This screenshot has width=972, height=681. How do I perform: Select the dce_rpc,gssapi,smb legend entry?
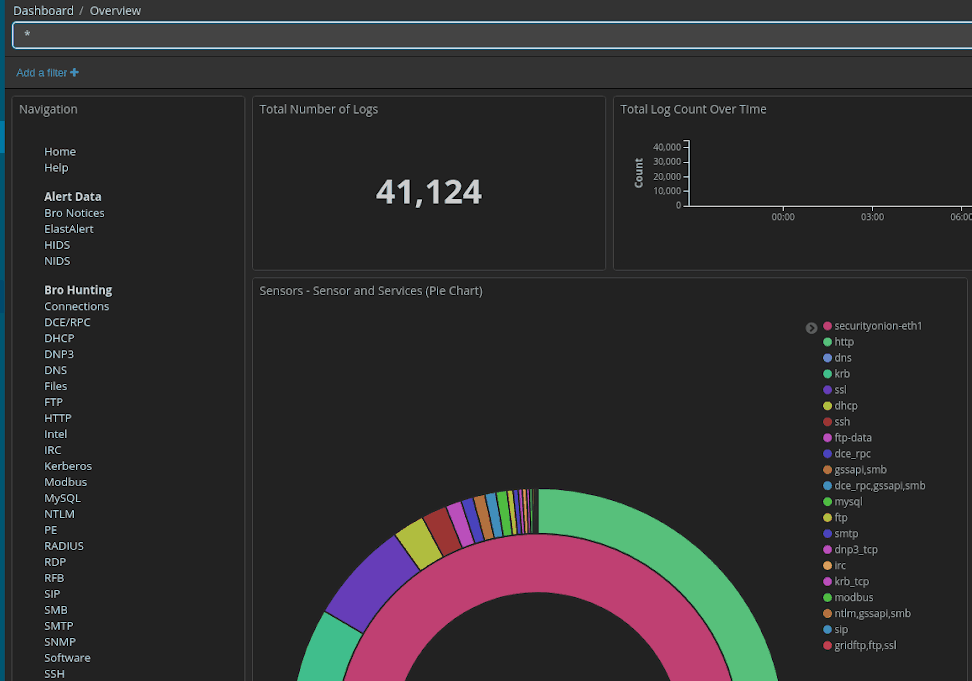click(874, 486)
